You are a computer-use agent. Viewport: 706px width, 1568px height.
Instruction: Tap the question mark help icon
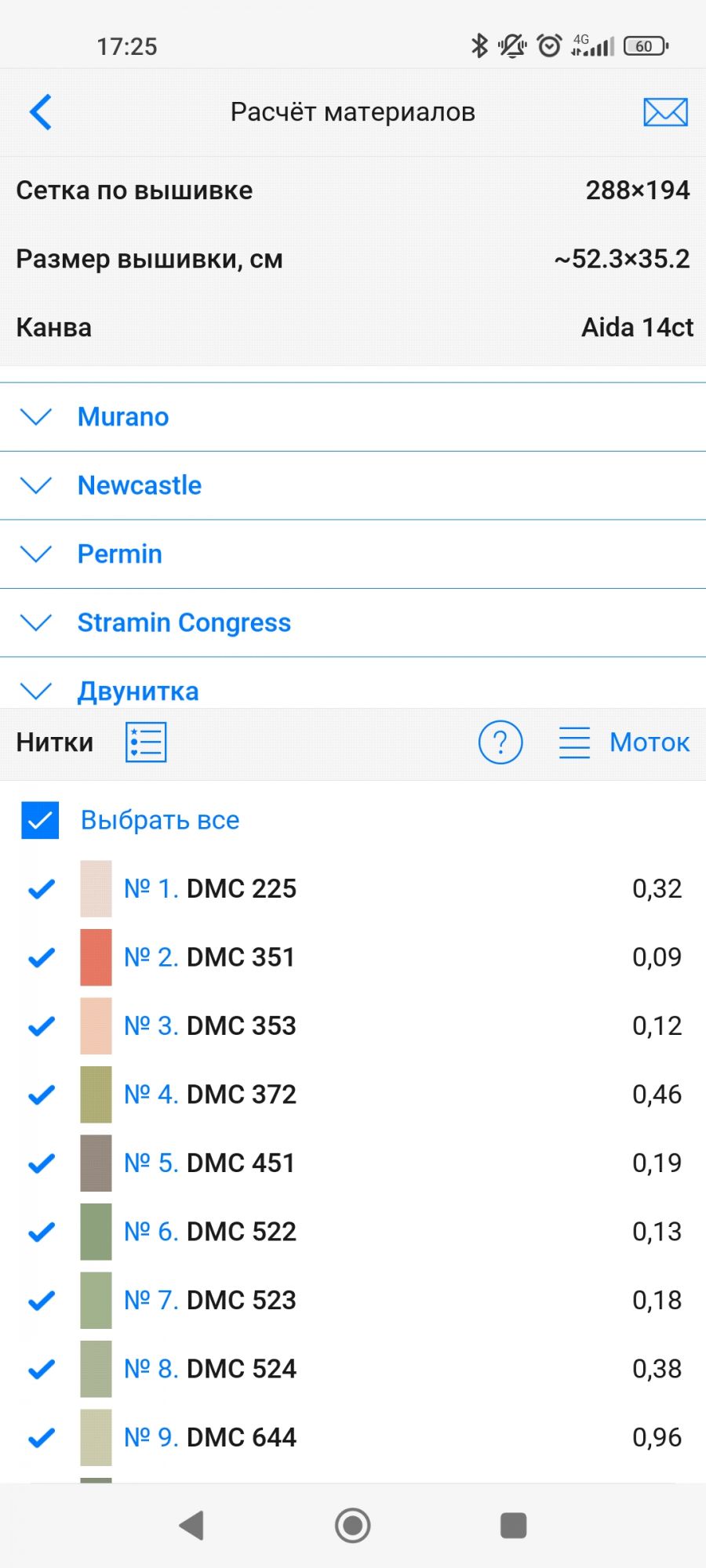coord(500,742)
